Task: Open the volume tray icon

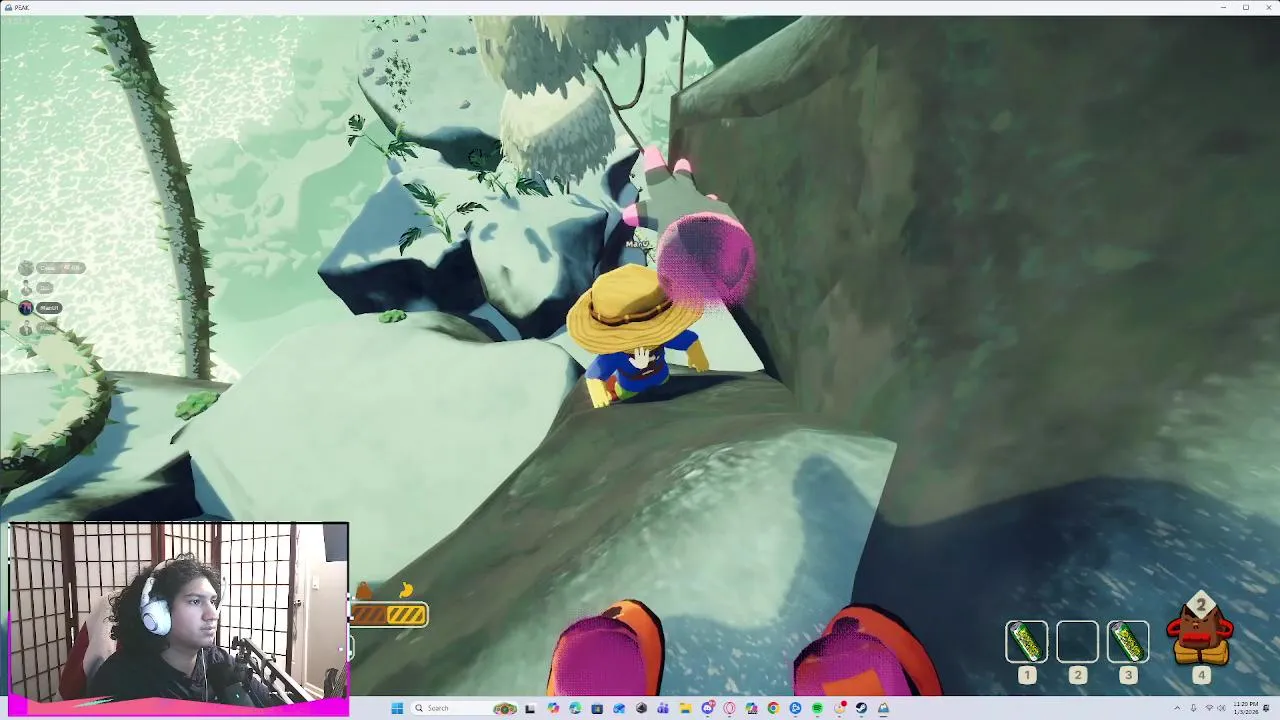Action: (x=1221, y=708)
